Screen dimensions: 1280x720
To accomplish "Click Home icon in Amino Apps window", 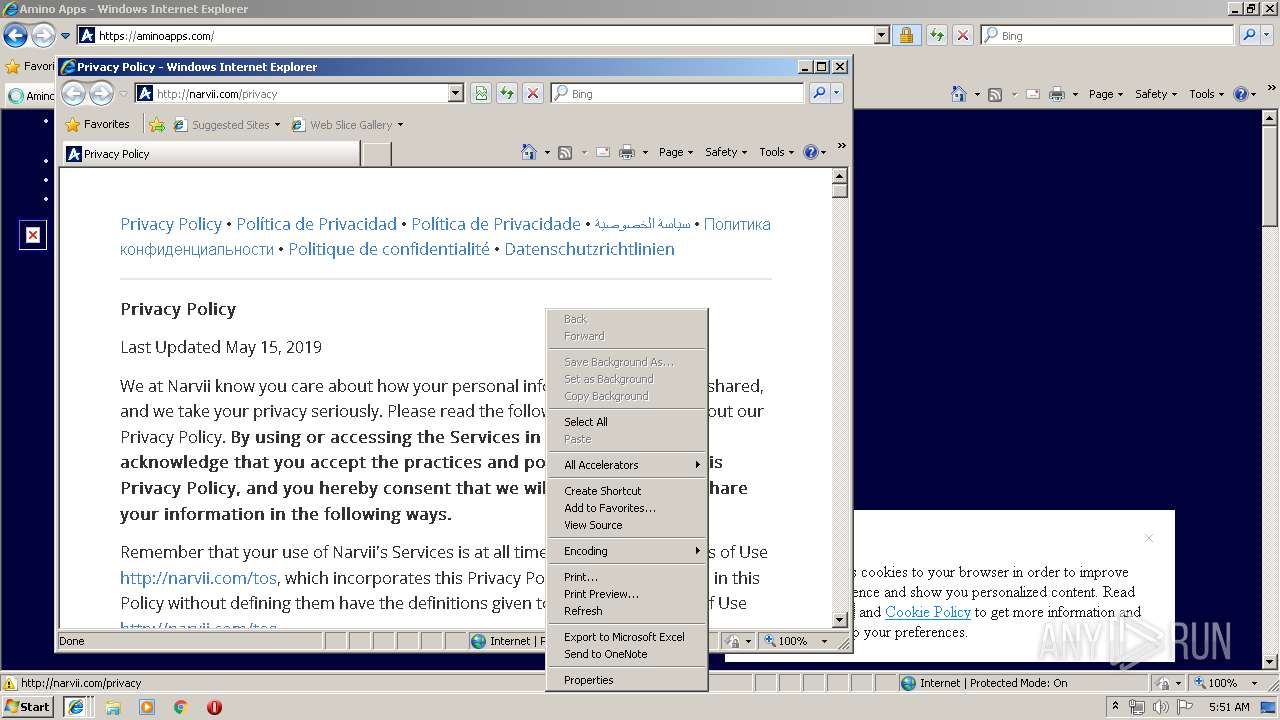I will 959,94.
